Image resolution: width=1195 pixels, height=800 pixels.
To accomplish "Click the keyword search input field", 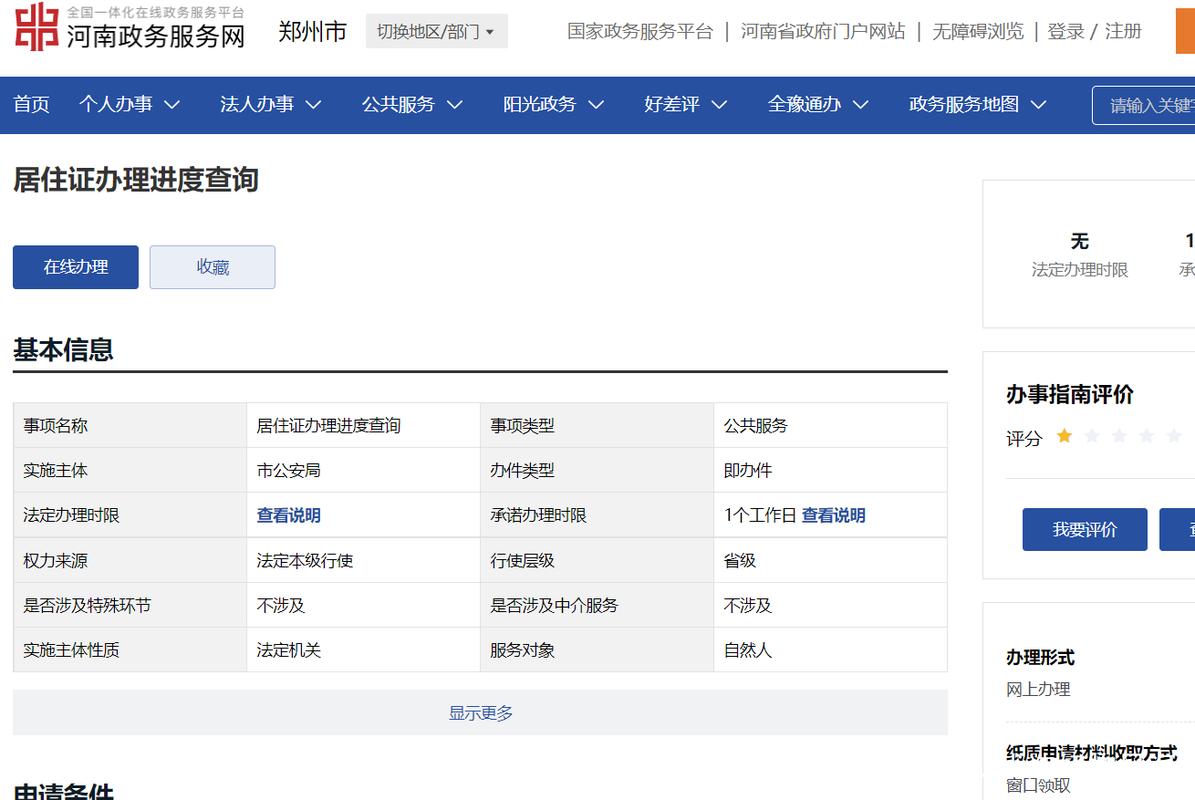I will coord(1150,105).
